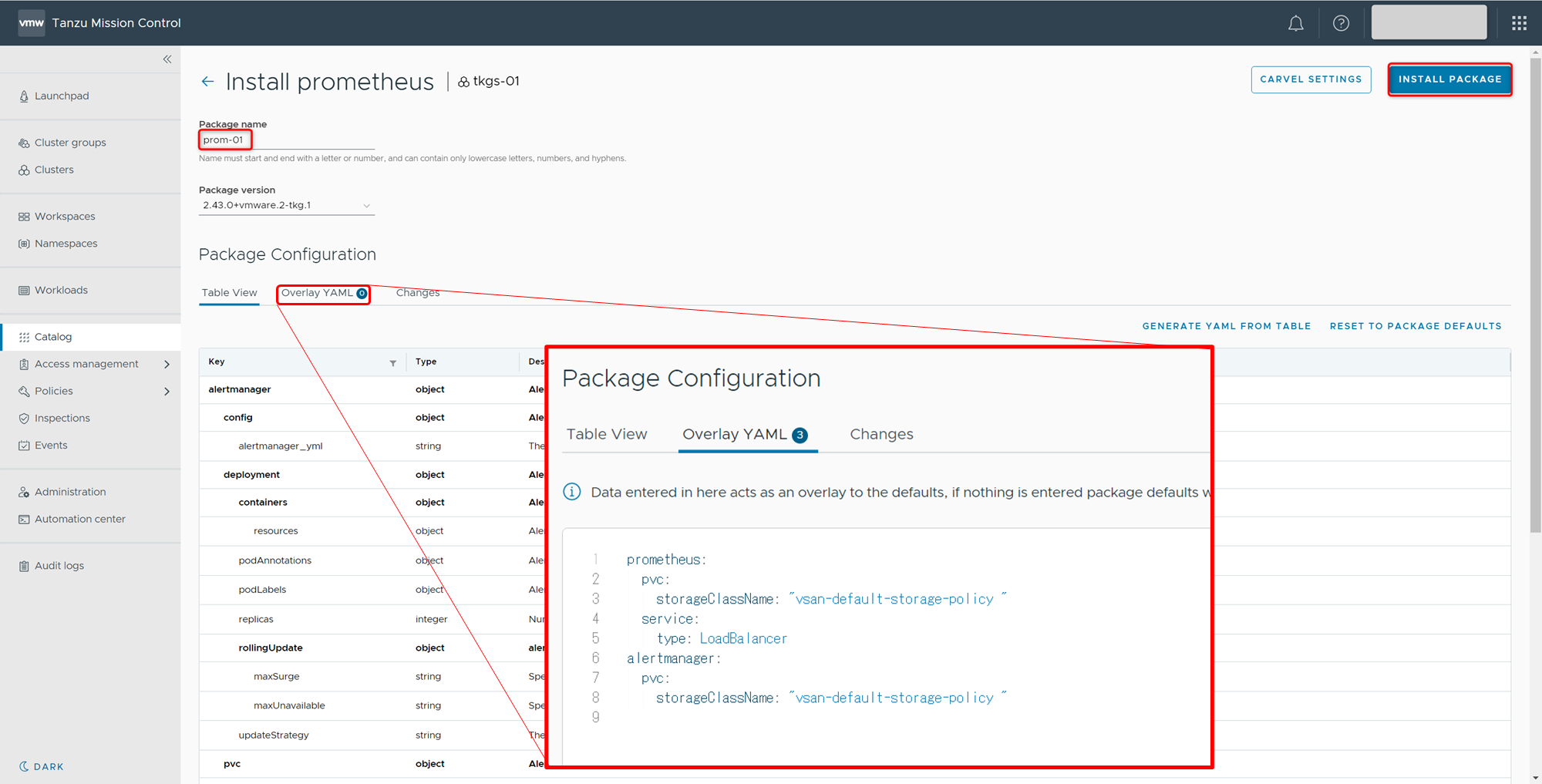1542x784 pixels.
Task: Click the INSTALL PACKAGE button
Action: point(1449,79)
